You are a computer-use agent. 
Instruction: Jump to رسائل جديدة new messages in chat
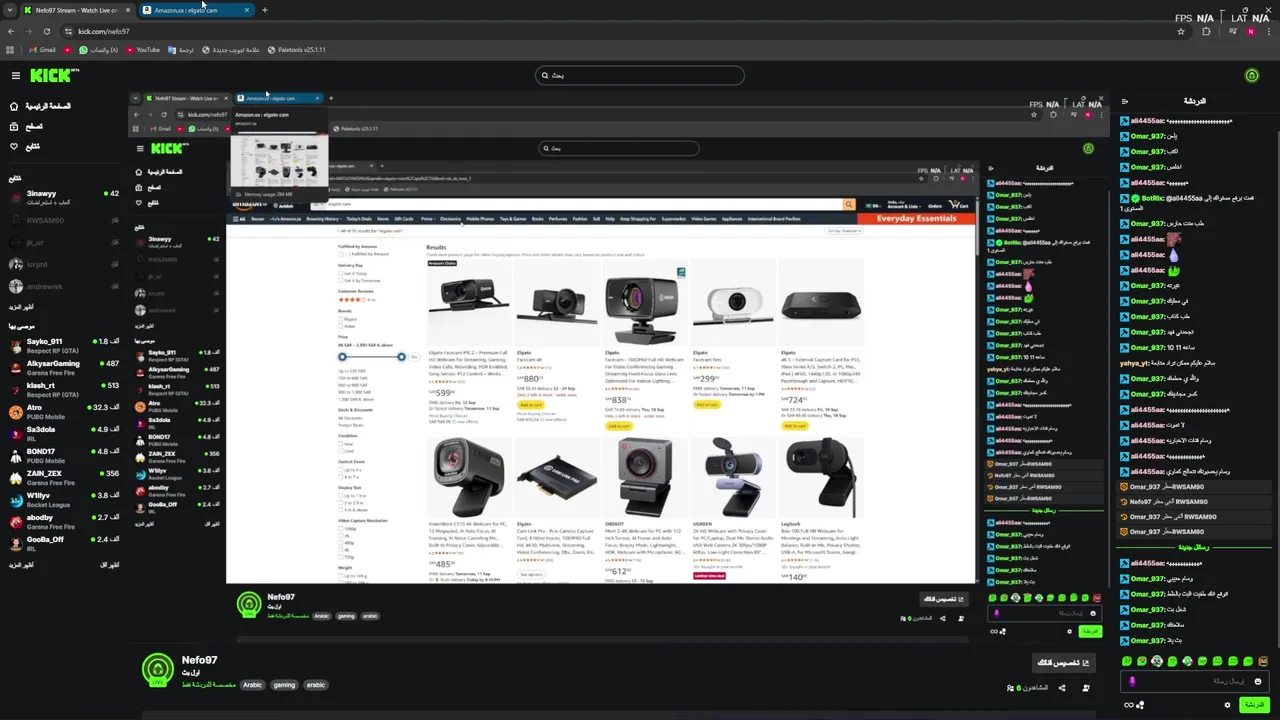click(x=1193, y=547)
